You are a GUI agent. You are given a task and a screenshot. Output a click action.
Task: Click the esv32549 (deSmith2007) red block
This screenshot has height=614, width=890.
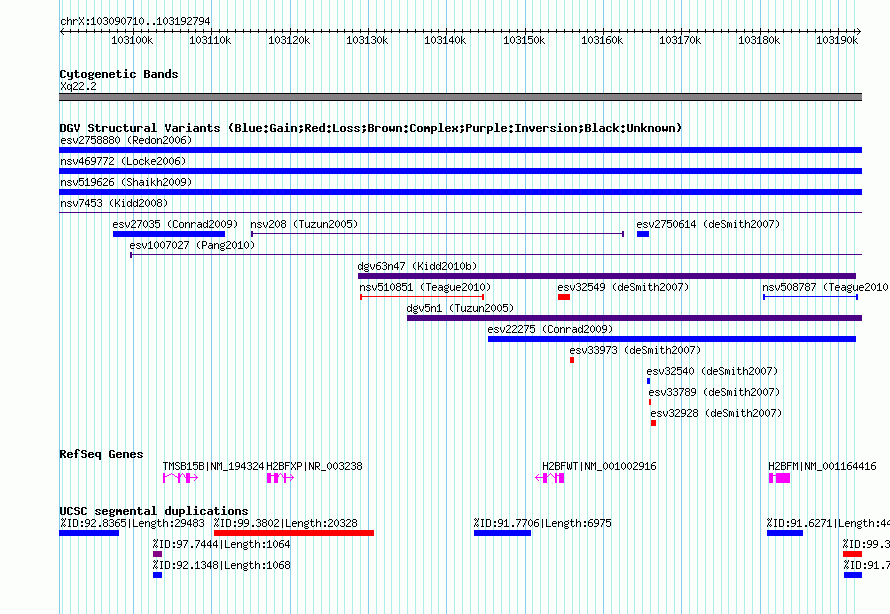(x=564, y=297)
